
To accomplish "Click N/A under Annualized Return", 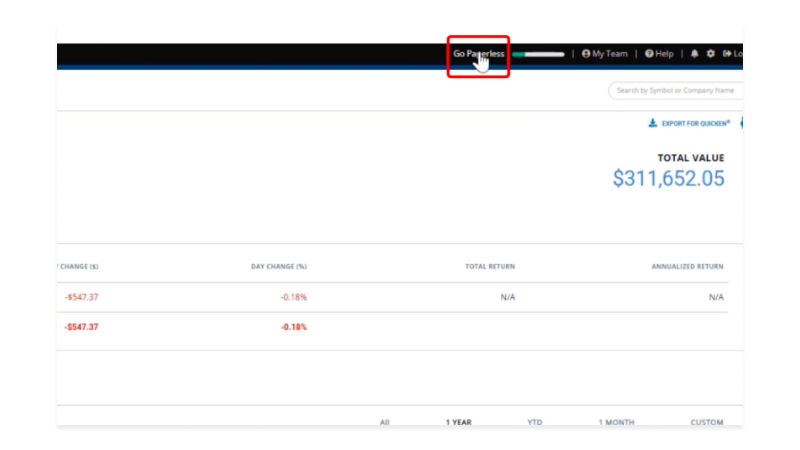I will click(x=716, y=297).
